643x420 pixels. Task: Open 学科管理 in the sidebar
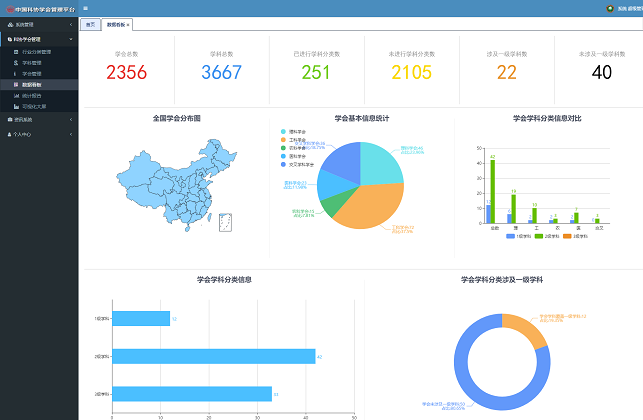[x=39, y=63]
